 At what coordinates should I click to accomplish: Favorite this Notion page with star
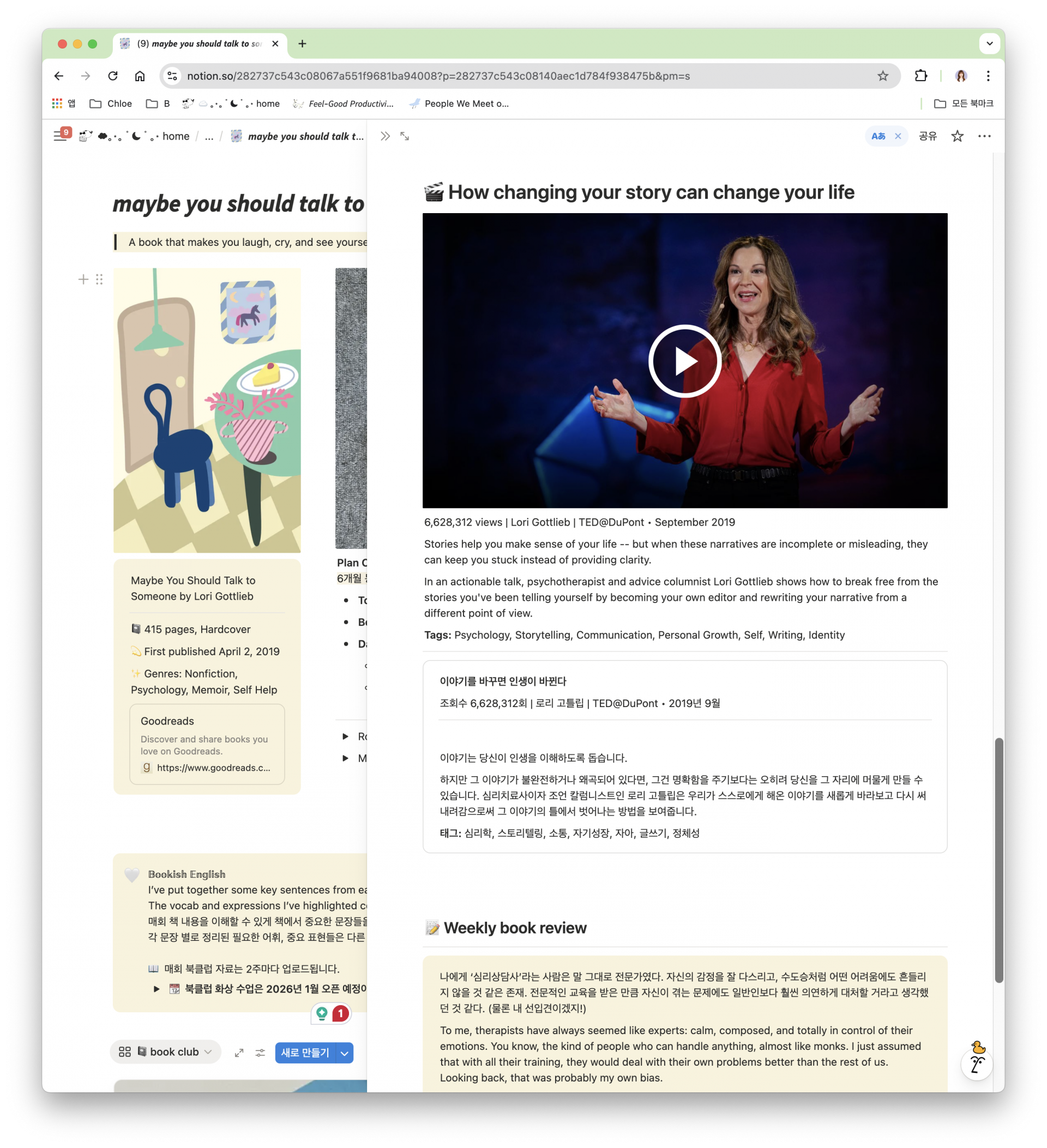coord(957,136)
